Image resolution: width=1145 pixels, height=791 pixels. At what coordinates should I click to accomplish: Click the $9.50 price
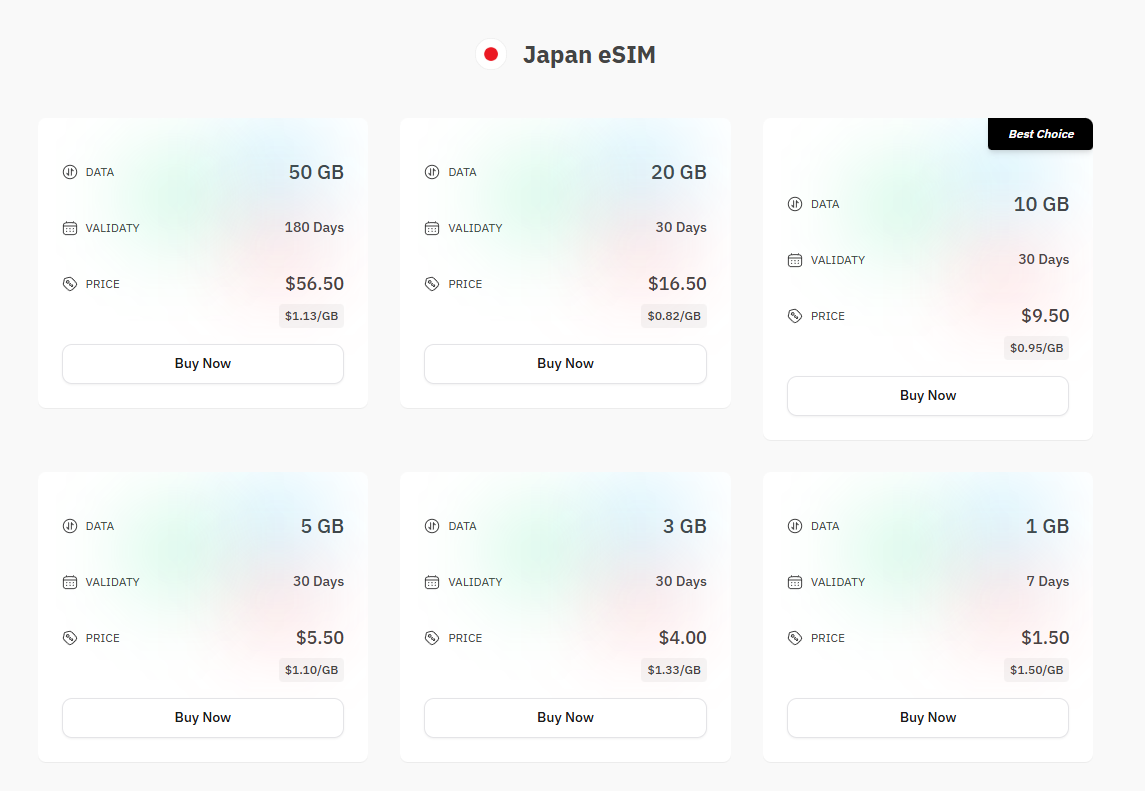[x=1045, y=316]
